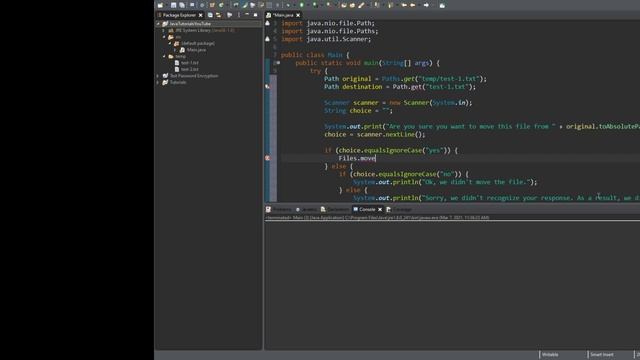
Task: Collapse the (default package) node
Action: [x=170, y=43]
